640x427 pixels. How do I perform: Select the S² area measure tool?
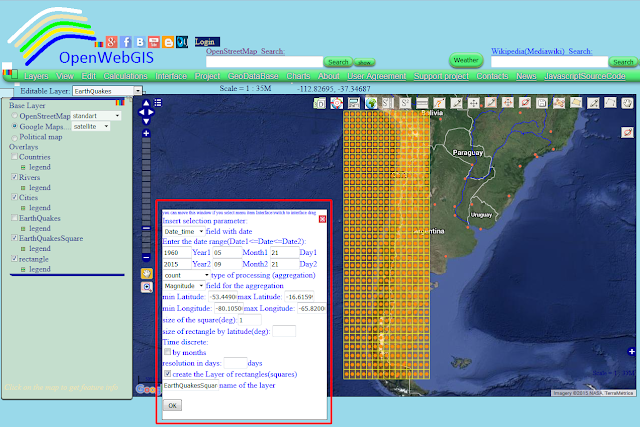pos(405,103)
